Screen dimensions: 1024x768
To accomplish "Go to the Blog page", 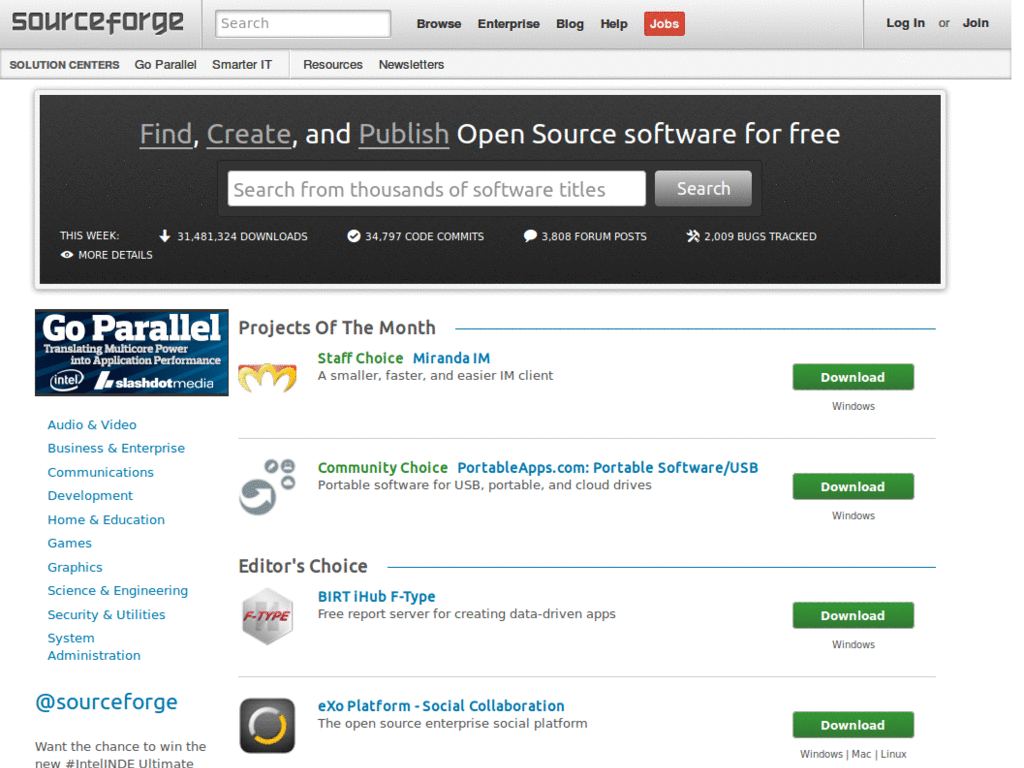I will click(x=570, y=24).
